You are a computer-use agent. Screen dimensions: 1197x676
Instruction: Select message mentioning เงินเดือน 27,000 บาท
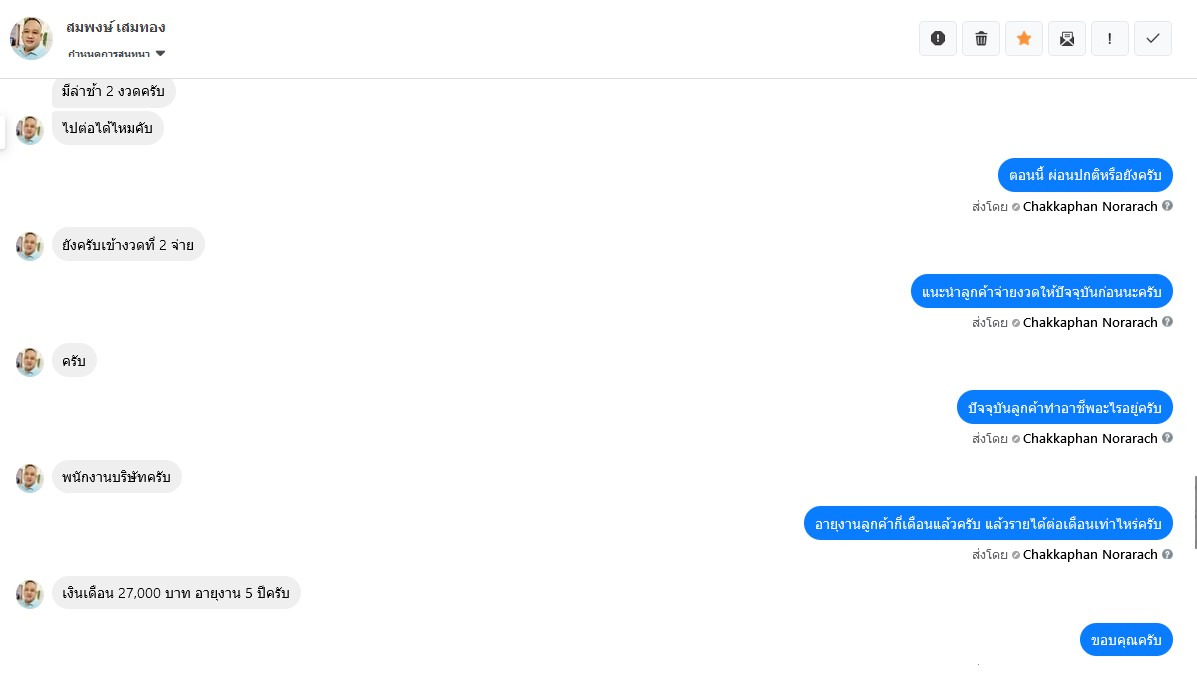[176, 593]
